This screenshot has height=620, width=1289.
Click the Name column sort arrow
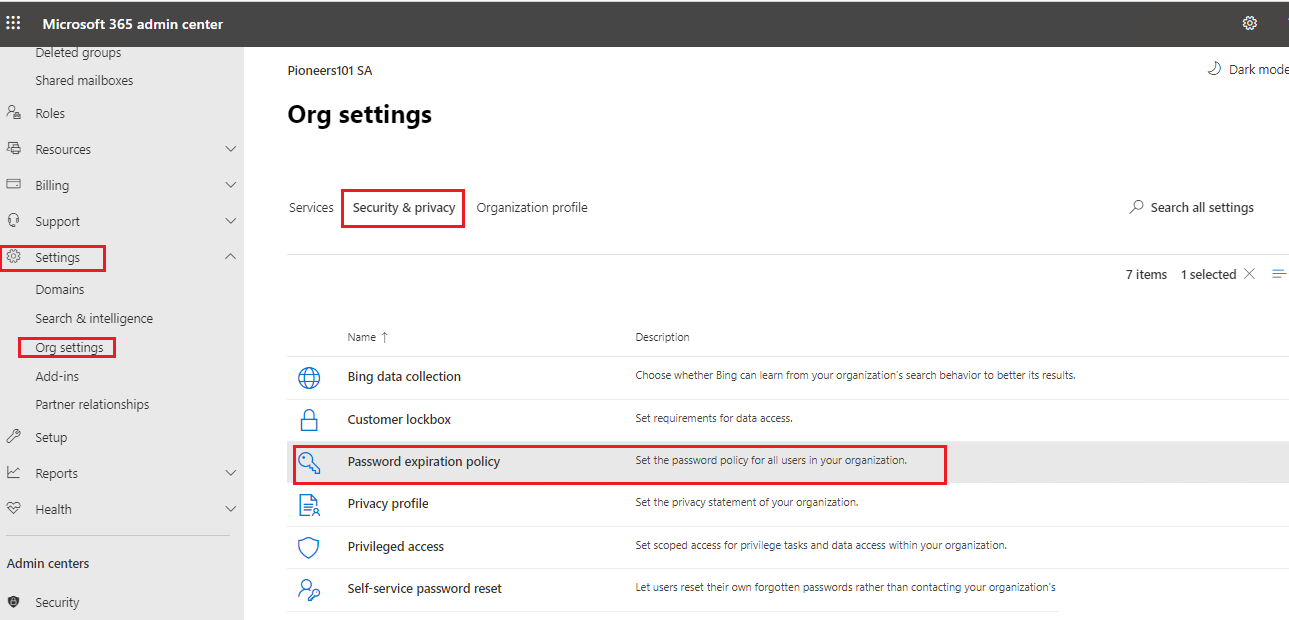coord(385,337)
